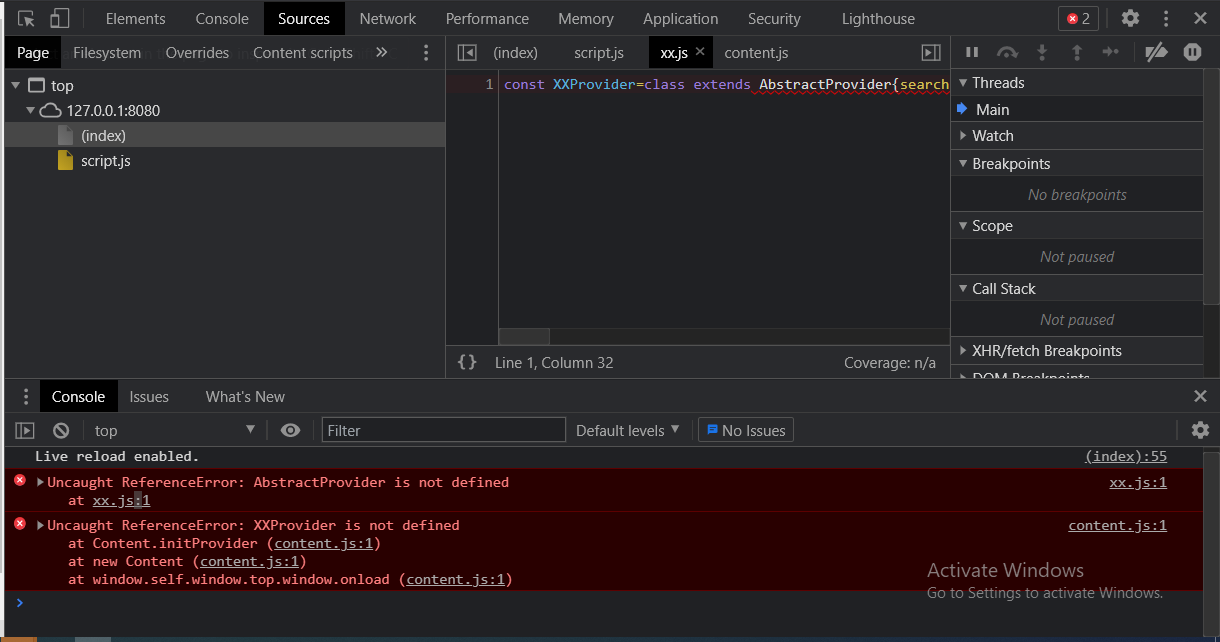Viewport: 1220px width, 642px height.
Task: Open the Default levels dropdown
Action: pyautogui.click(x=628, y=430)
